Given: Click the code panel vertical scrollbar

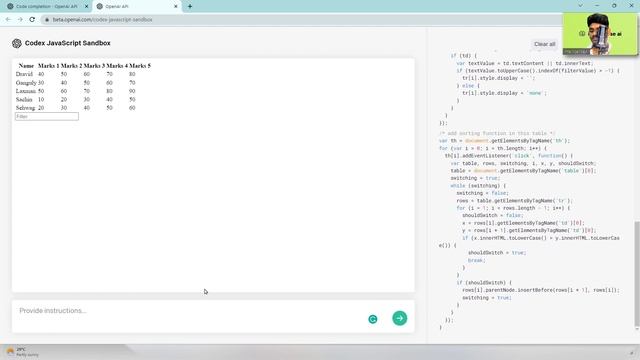Looking at the screenshot, I should [637, 274].
